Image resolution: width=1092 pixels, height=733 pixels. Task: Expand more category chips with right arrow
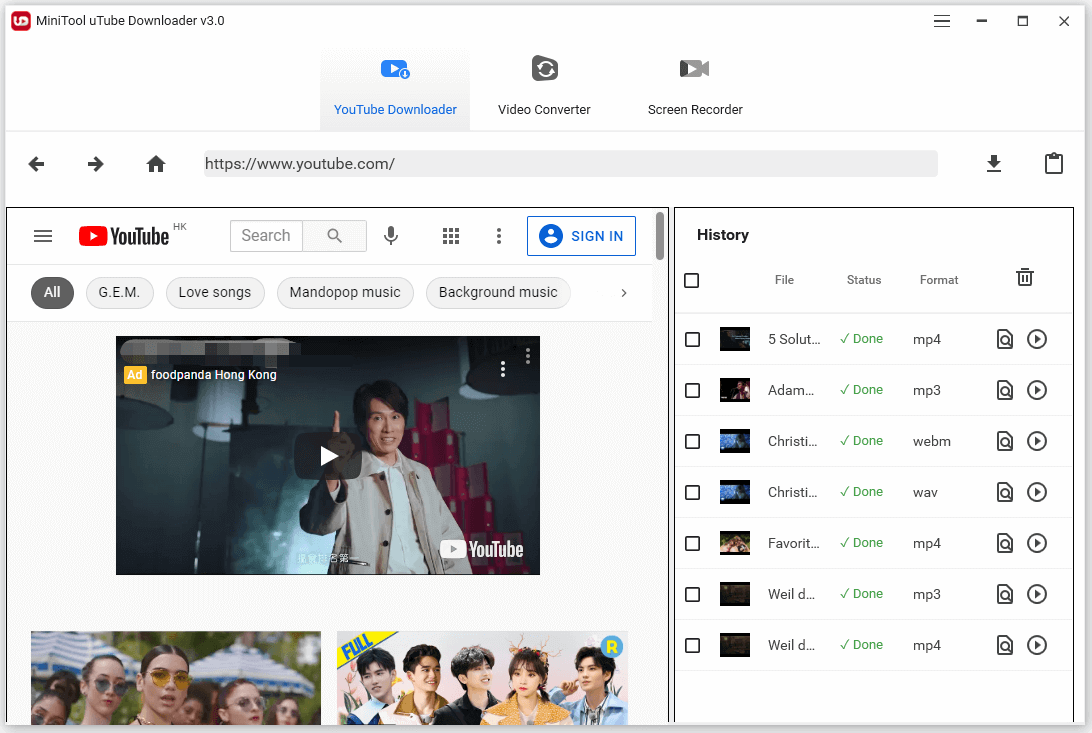[x=623, y=293]
